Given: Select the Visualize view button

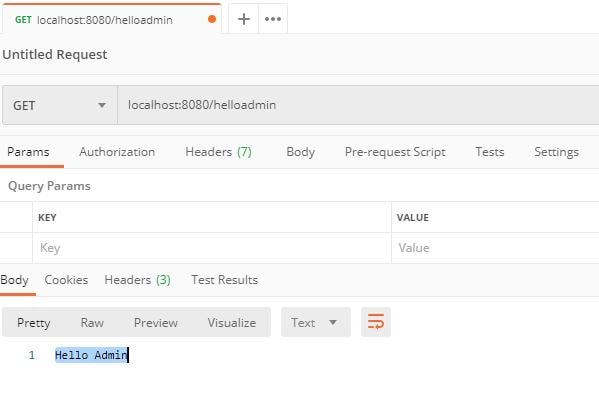Looking at the screenshot, I should coord(232,323).
